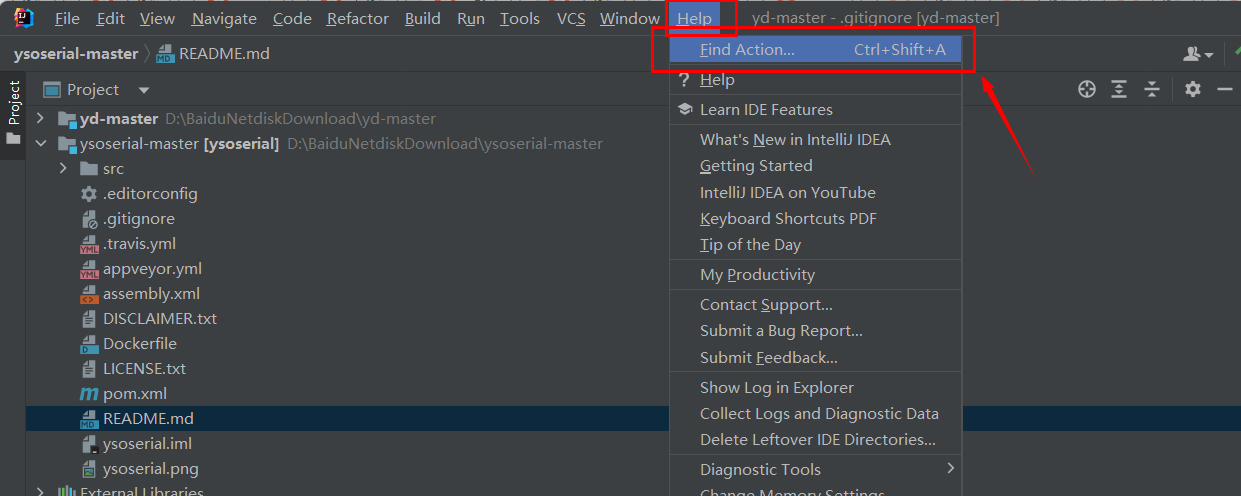Click ysoserial-master breadcrumb
This screenshot has height=496, width=1241.
76,54
